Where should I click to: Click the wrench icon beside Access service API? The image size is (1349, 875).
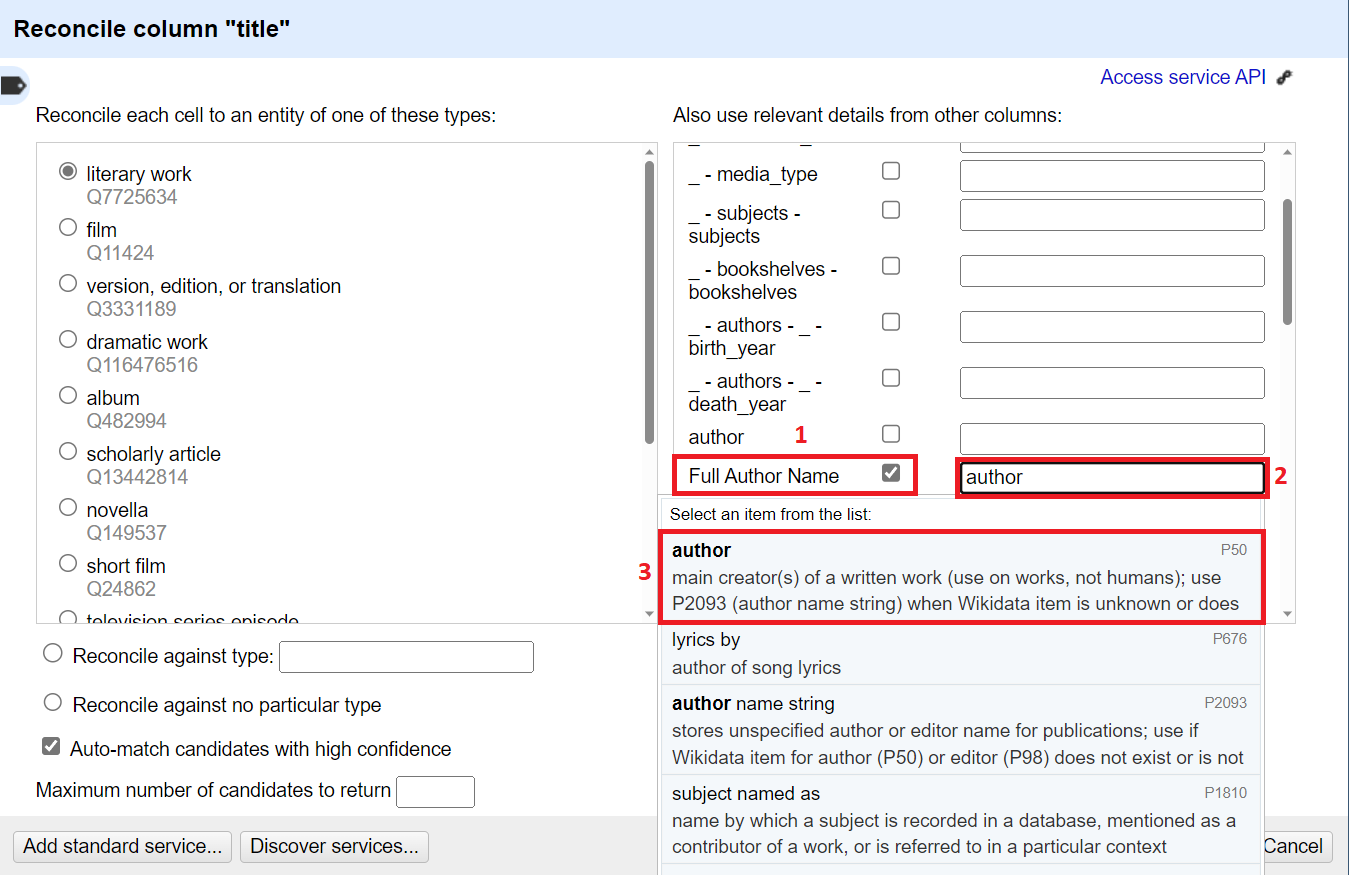coord(1283,76)
